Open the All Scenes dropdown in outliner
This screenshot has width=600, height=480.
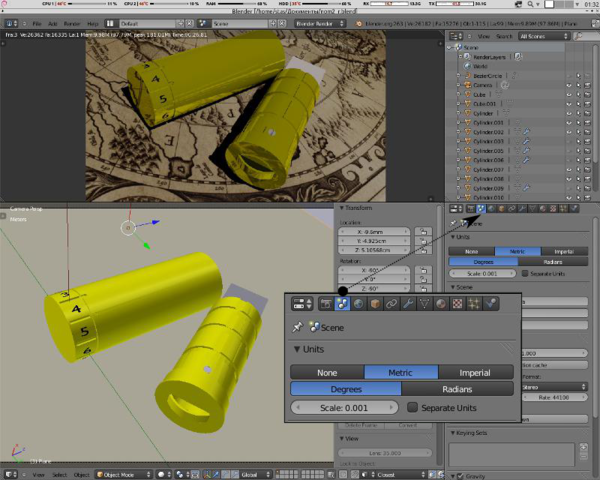(544, 36)
